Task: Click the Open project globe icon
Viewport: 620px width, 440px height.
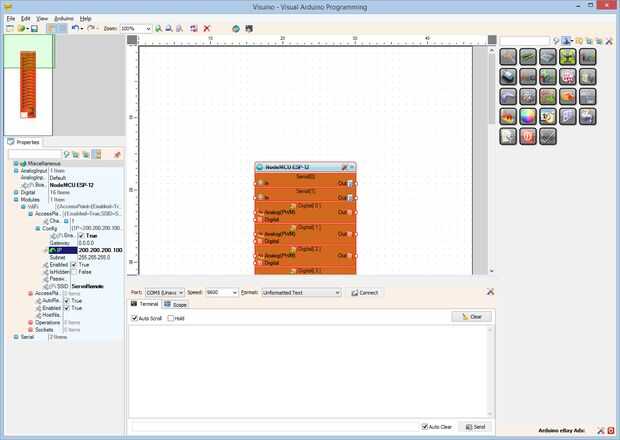Action: (x=21, y=28)
